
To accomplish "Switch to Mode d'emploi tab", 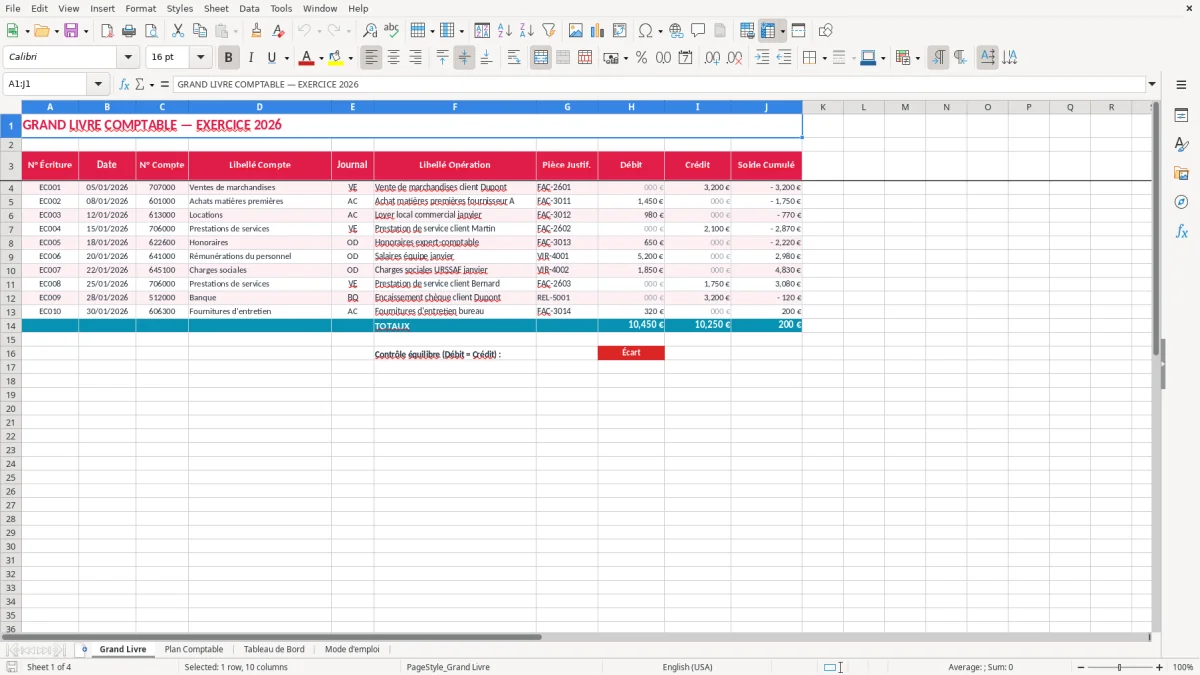I will (x=352, y=650).
